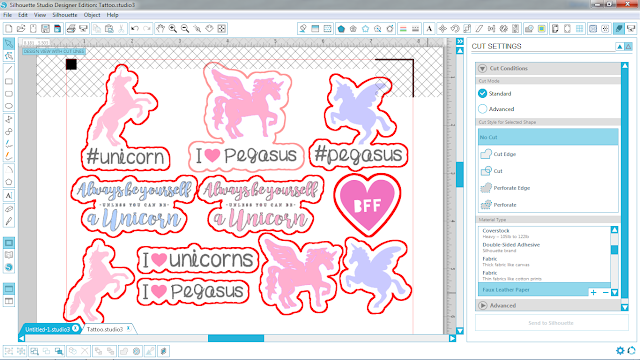
Task: Open the text style 'A' panel icon
Action: [x=429, y=29]
